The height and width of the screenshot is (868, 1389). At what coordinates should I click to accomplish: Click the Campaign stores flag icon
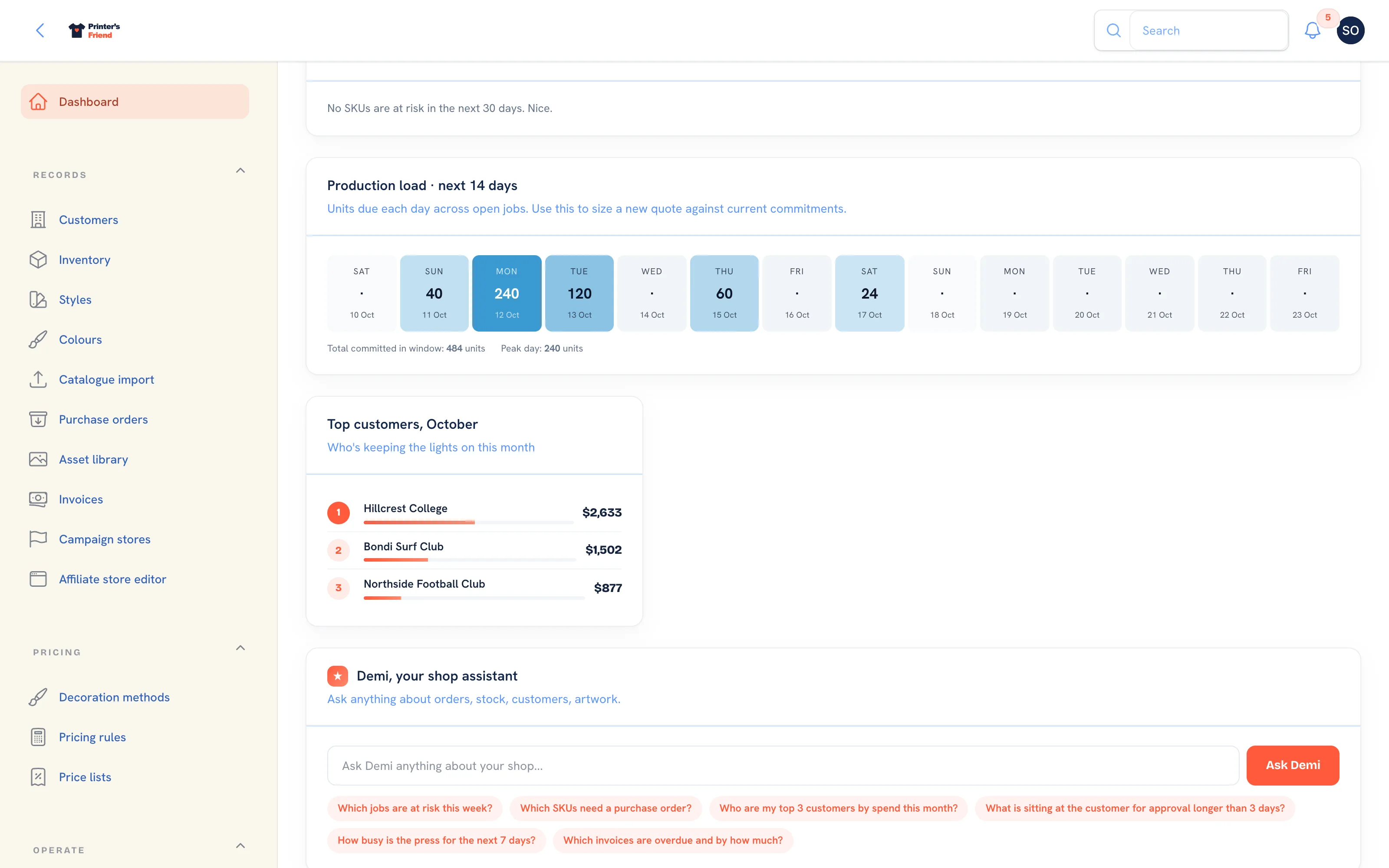39,539
